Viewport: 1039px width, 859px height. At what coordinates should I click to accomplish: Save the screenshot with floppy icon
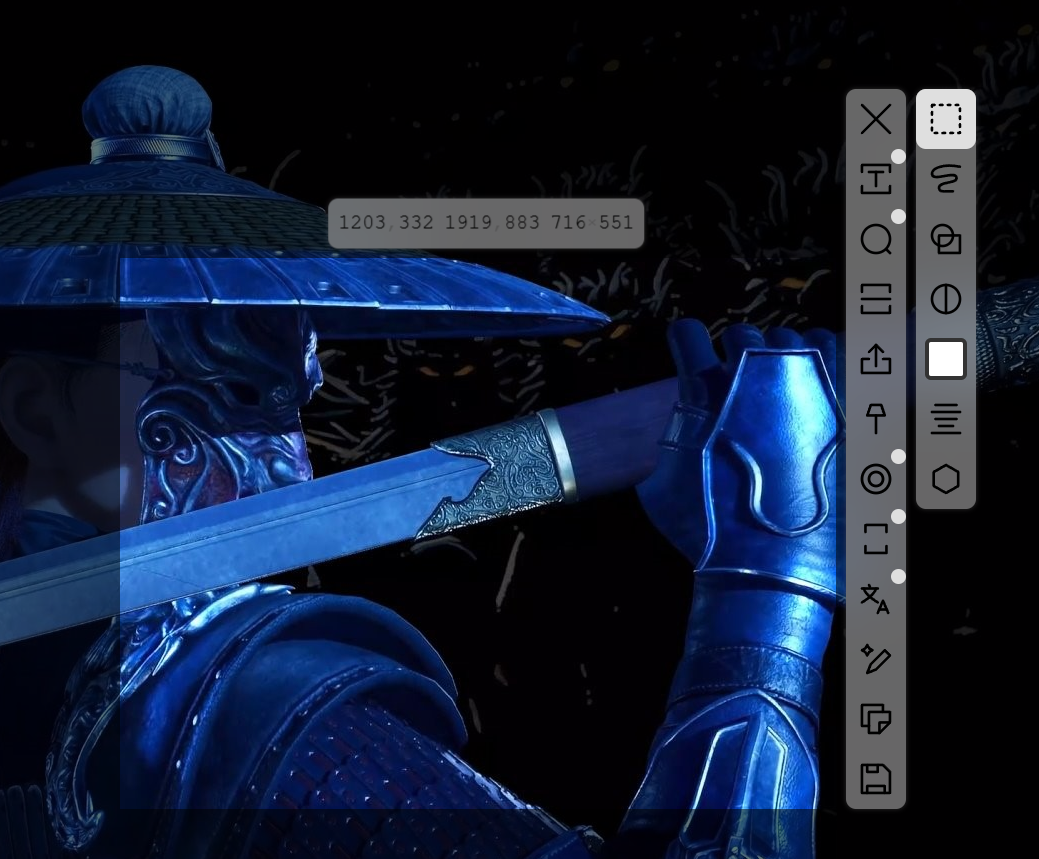click(876, 779)
